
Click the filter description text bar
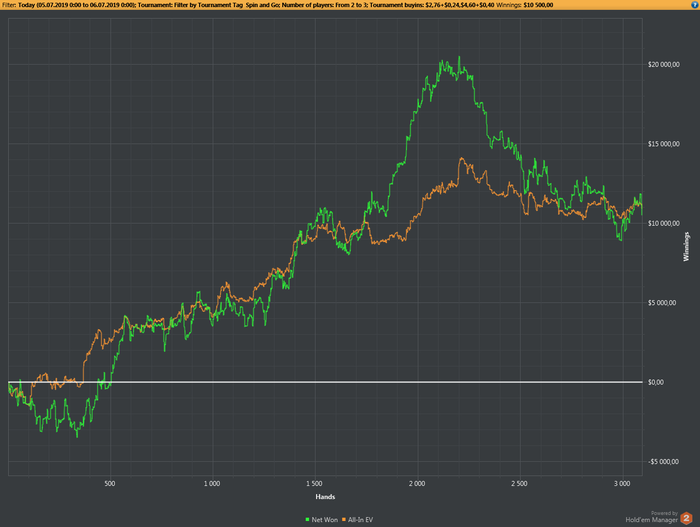tap(350, 5)
